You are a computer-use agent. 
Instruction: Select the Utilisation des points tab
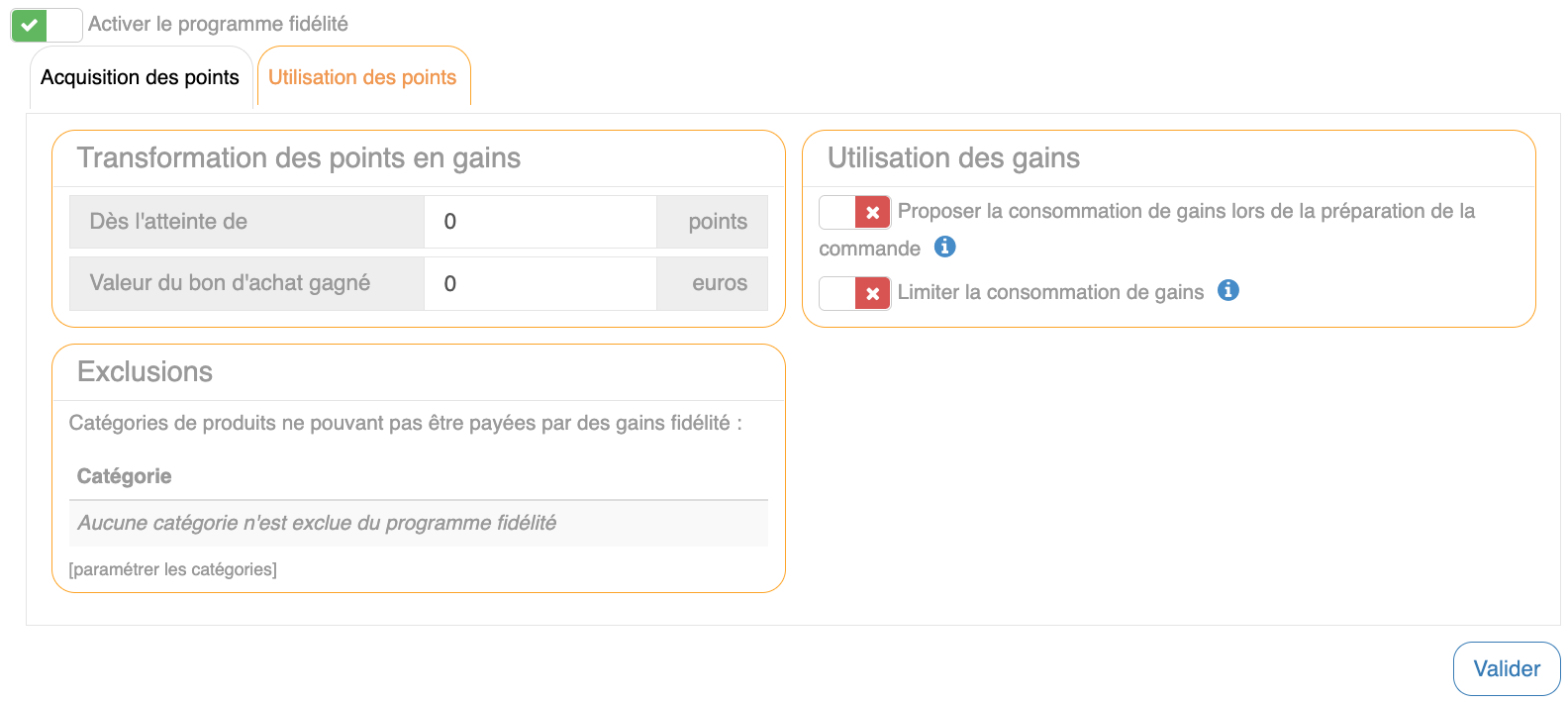tap(362, 77)
